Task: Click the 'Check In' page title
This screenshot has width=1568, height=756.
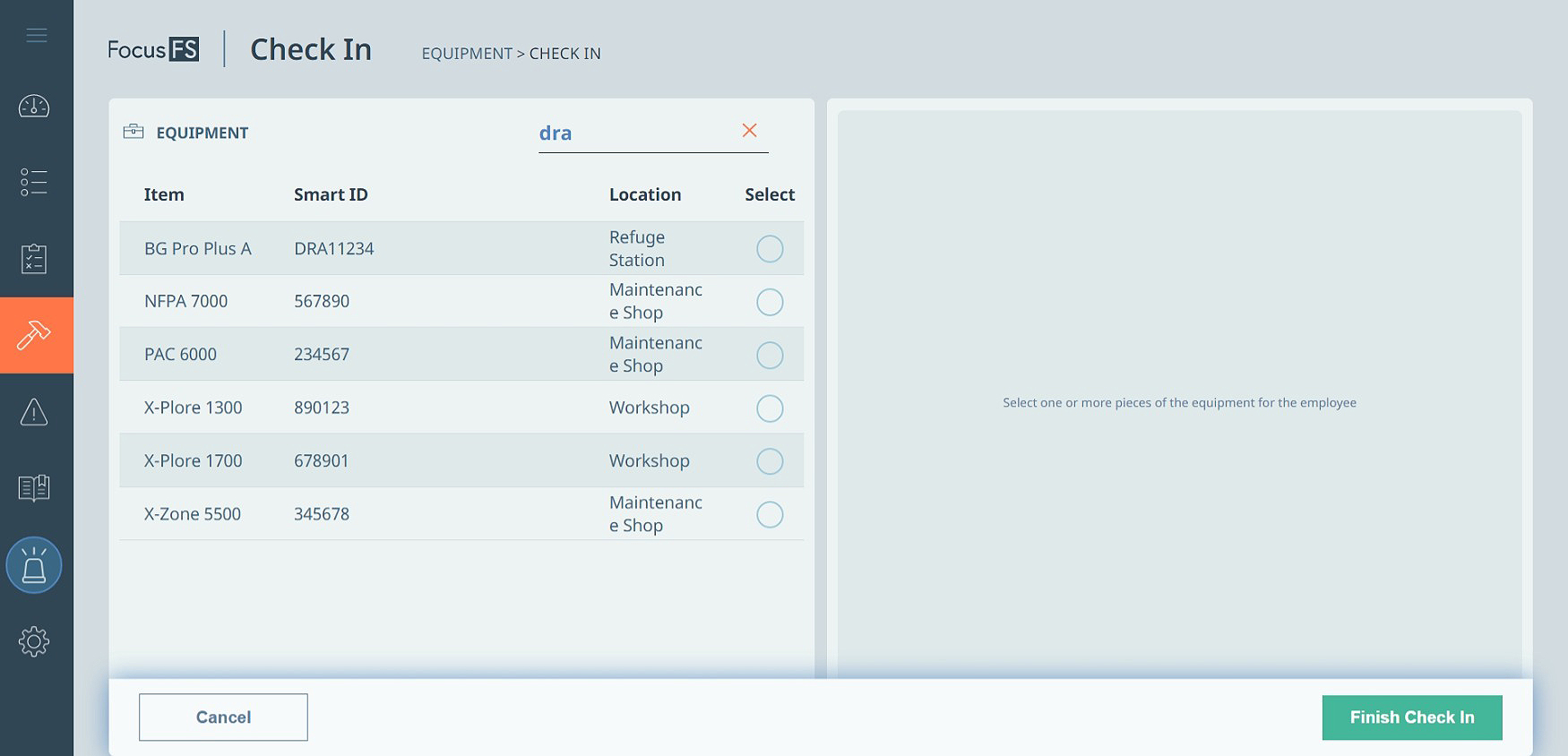Action: tap(311, 49)
